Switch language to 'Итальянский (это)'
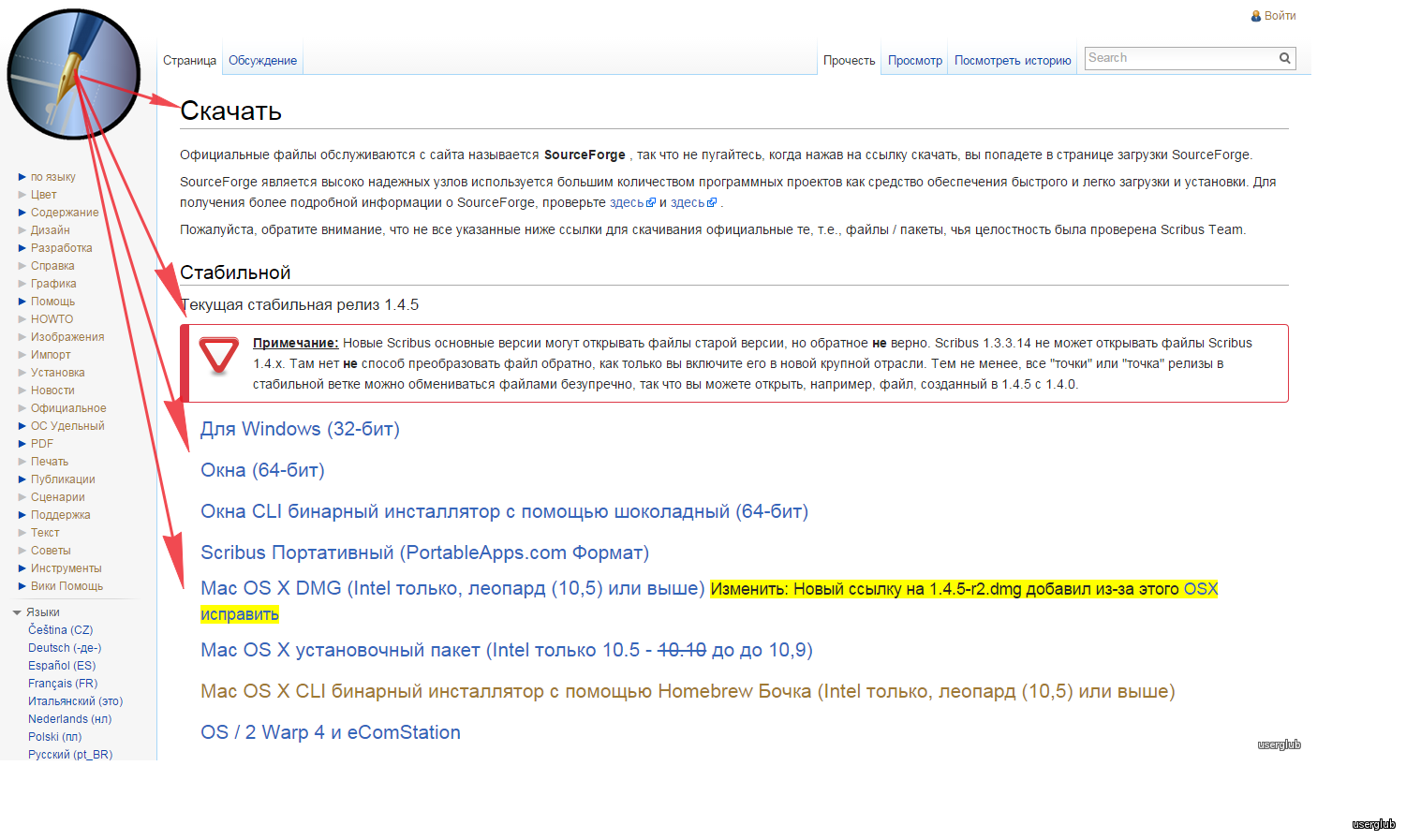 (75, 701)
